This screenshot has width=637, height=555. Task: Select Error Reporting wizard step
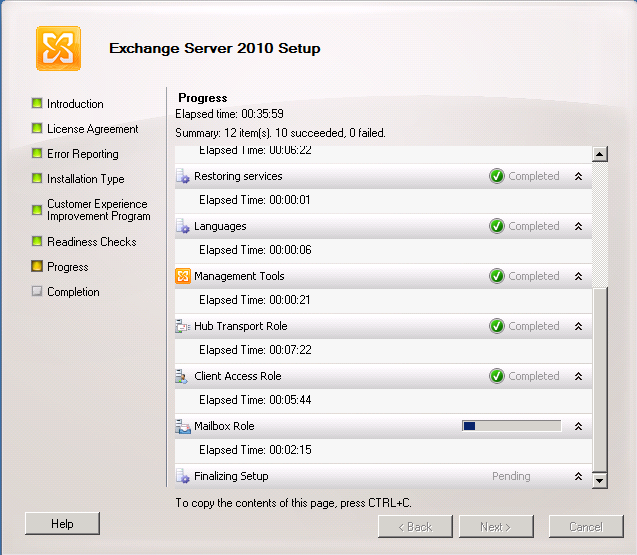[x=83, y=154]
